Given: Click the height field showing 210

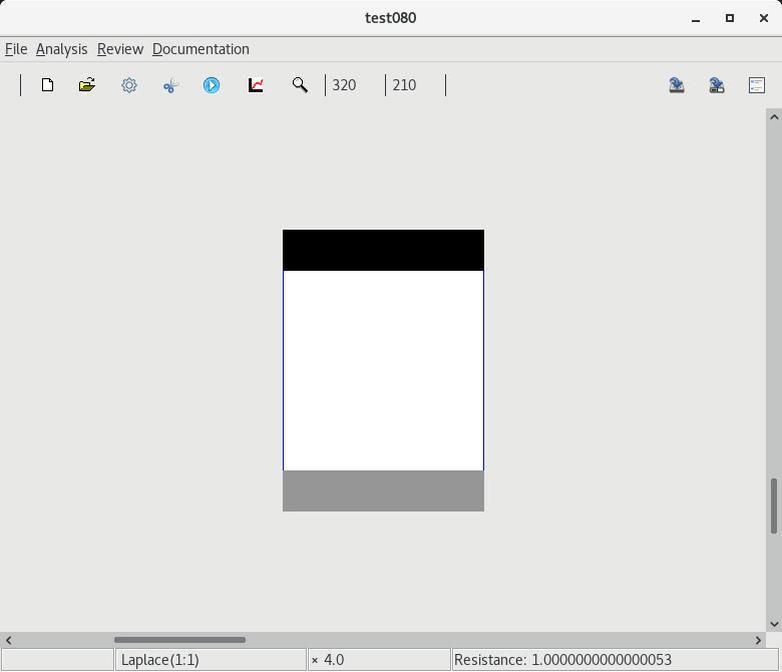Looking at the screenshot, I should [414, 85].
